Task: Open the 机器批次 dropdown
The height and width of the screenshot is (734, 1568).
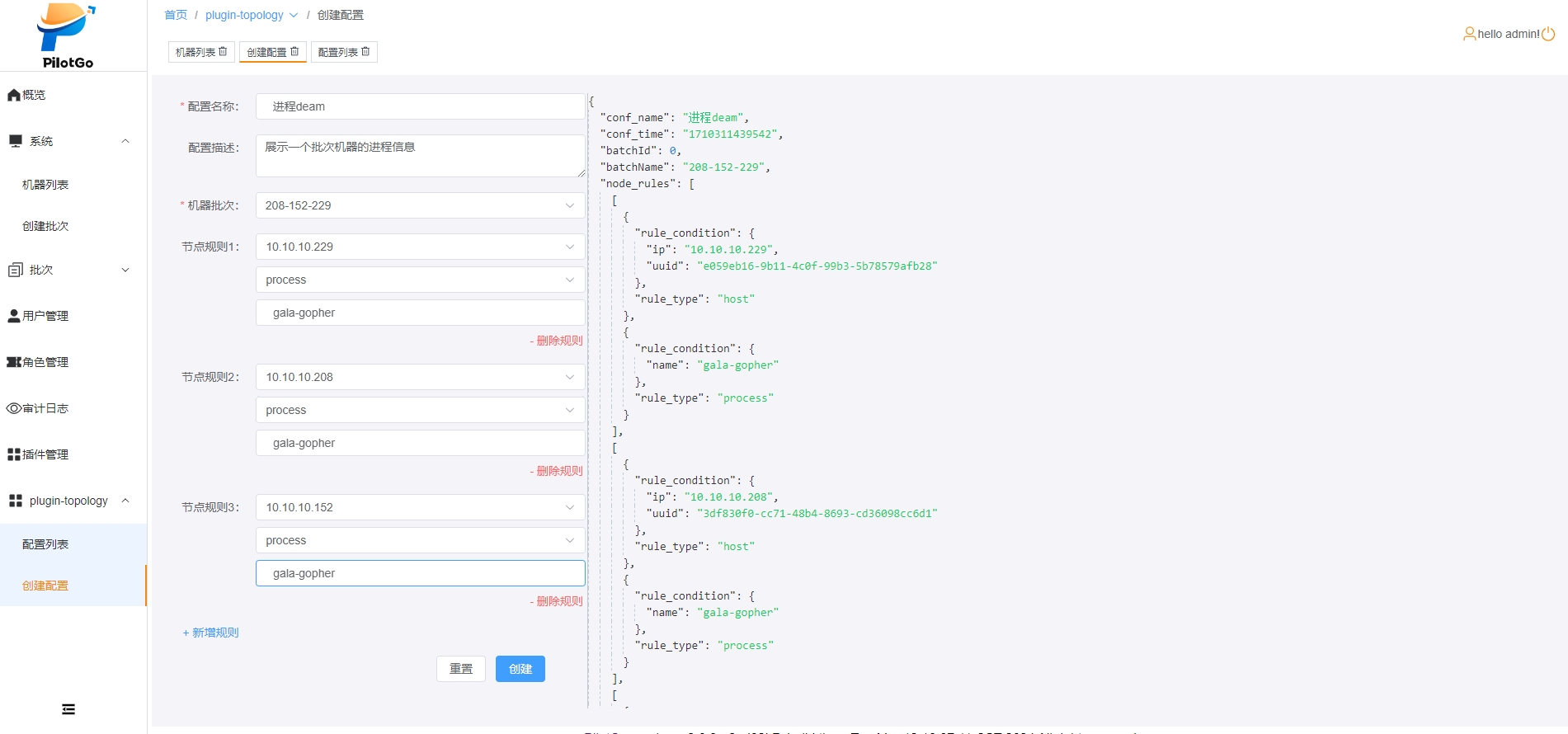Action: click(420, 205)
